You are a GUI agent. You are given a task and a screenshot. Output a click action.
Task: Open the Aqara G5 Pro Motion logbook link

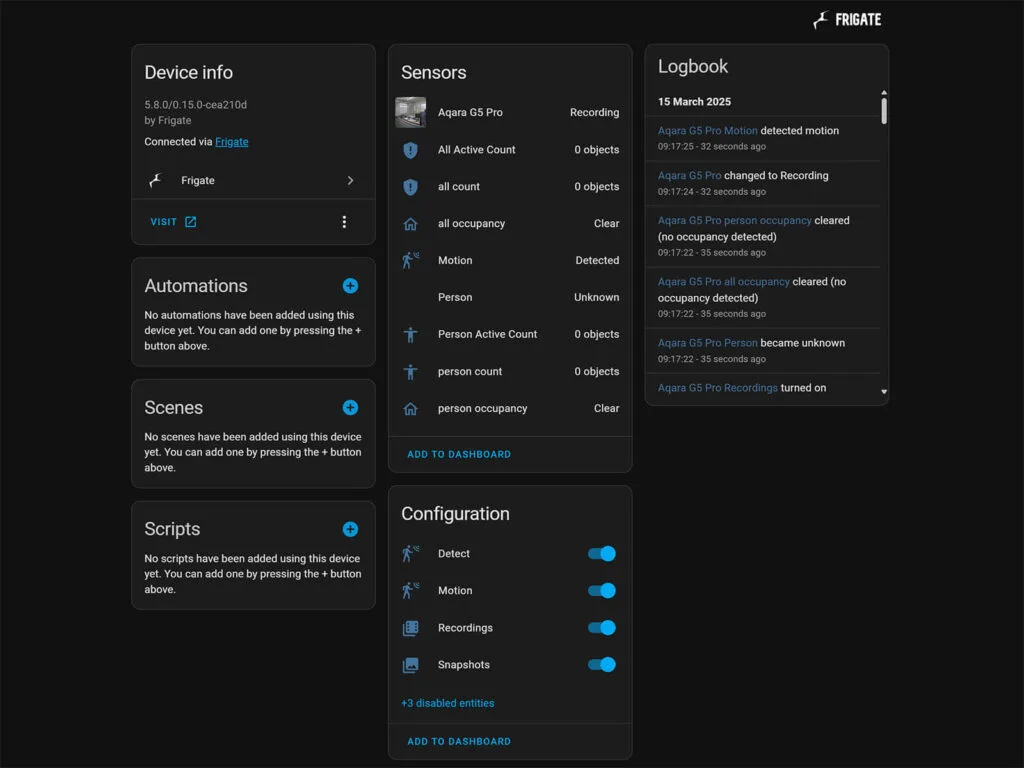coord(707,131)
